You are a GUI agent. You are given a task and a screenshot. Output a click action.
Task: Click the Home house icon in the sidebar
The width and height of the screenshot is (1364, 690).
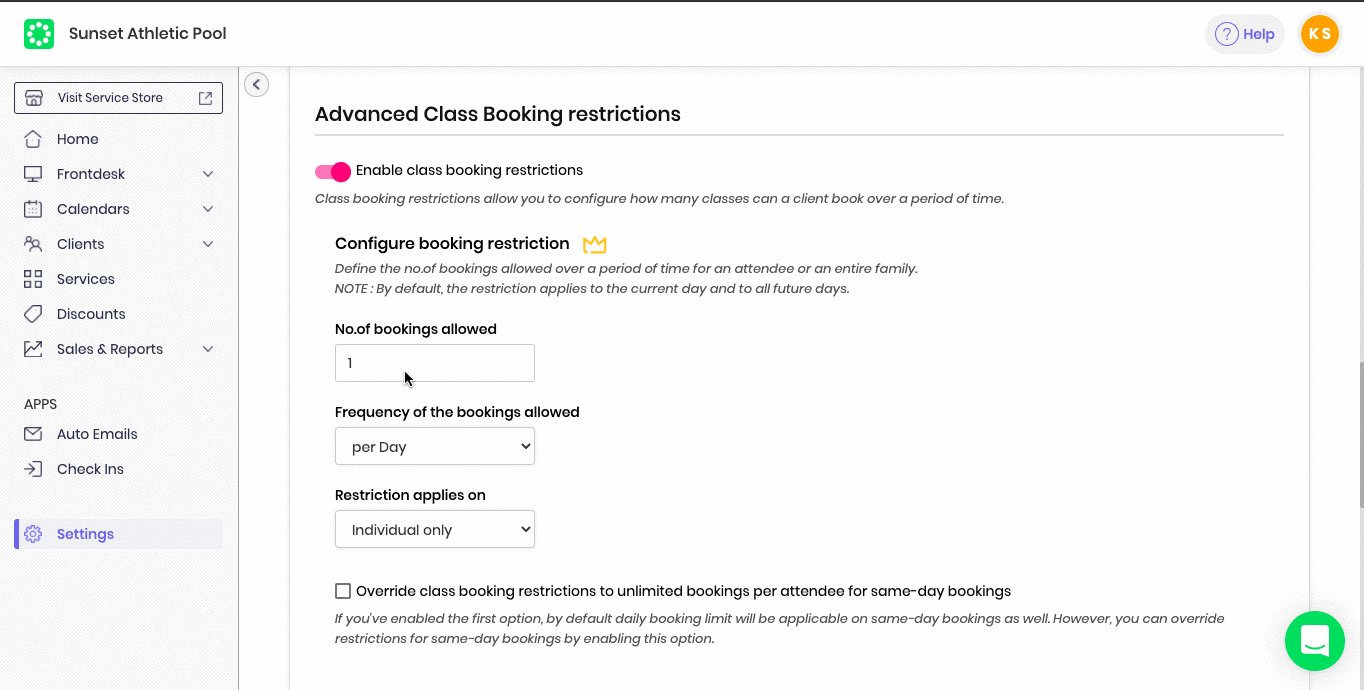tap(33, 139)
